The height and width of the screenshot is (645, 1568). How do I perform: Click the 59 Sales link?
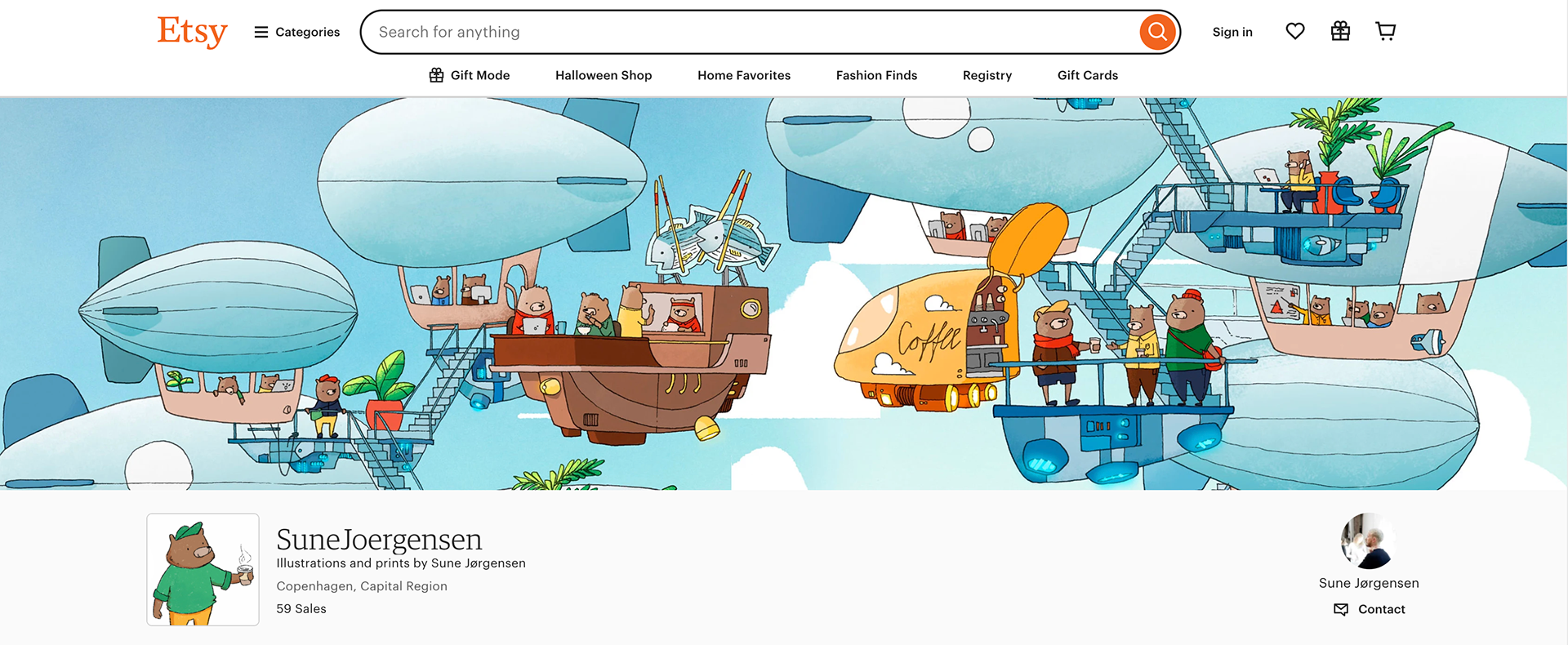[301, 609]
